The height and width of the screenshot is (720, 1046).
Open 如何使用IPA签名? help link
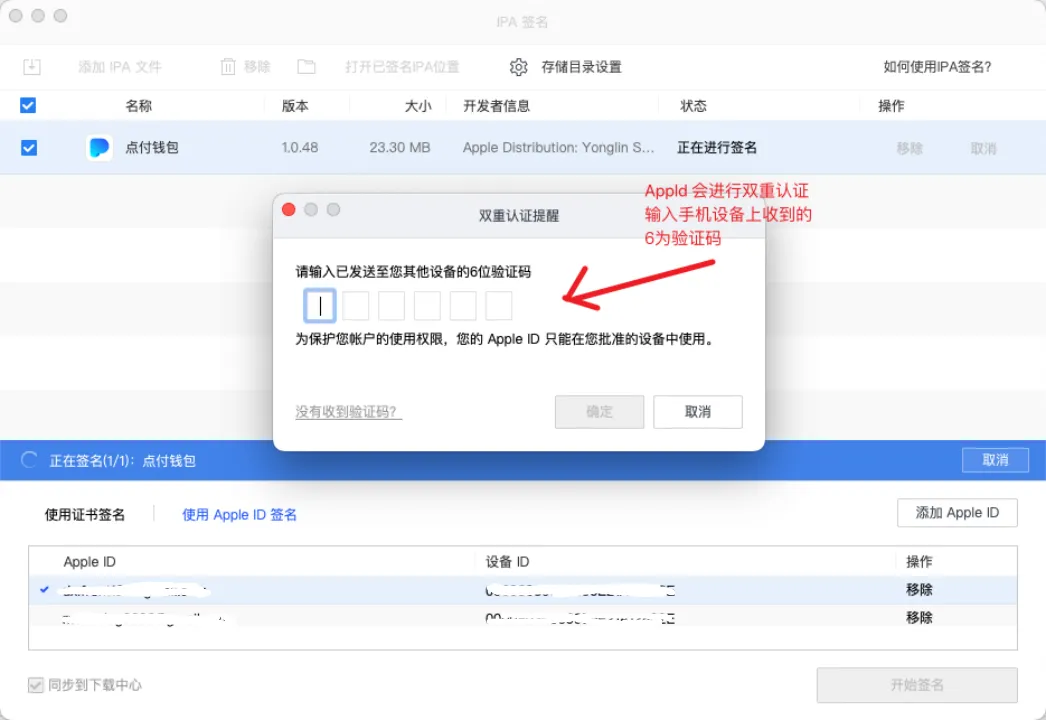pos(937,67)
